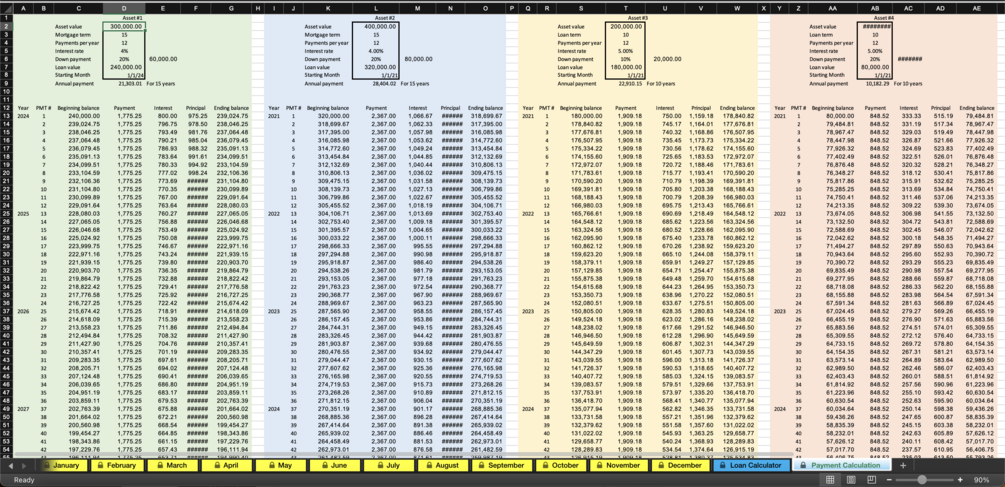Open the May sheet tab
This screenshot has width=1005, height=487.
pos(279,466)
